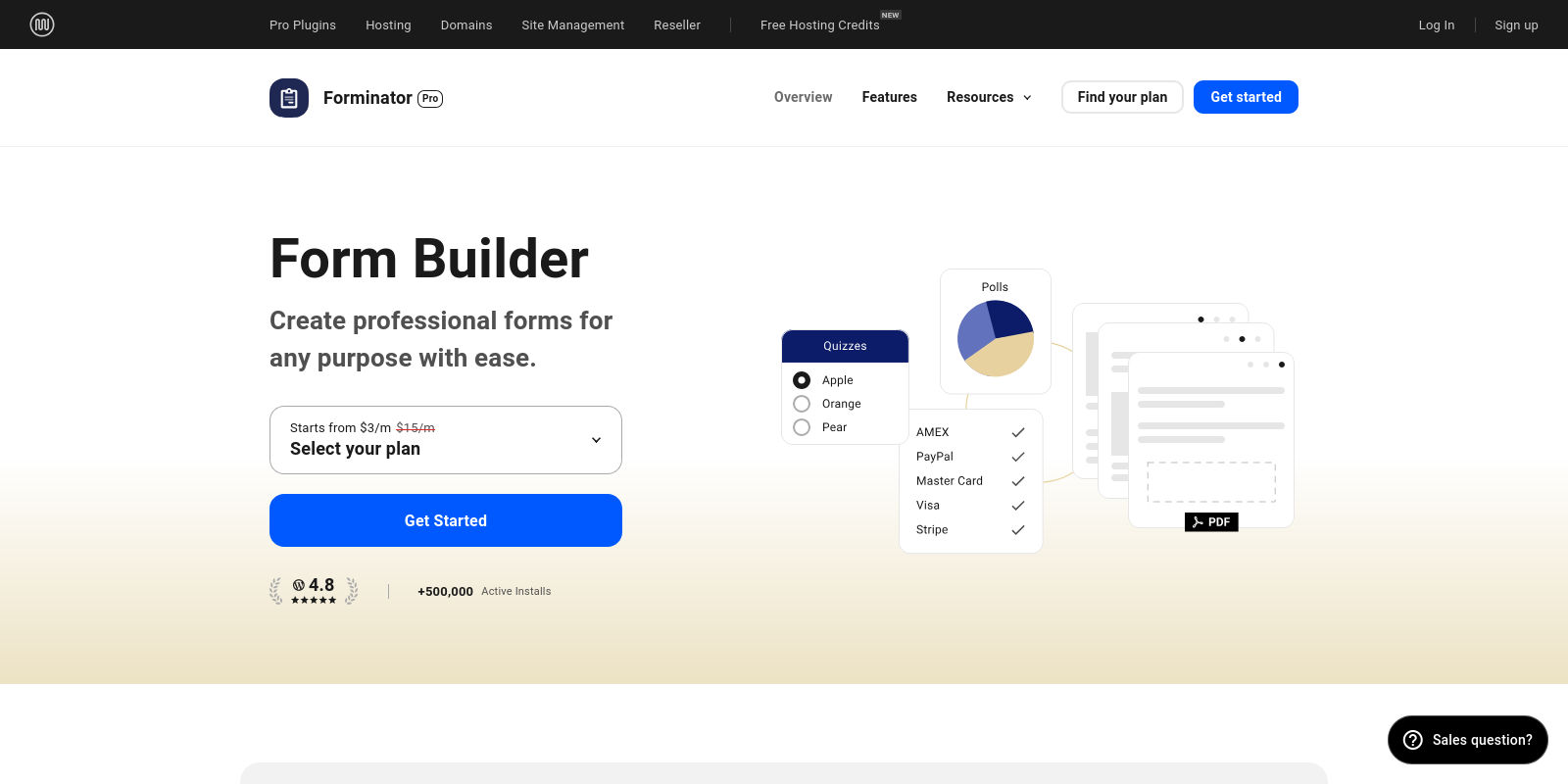
Task: Click the Quizzes card header
Action: tap(845, 346)
